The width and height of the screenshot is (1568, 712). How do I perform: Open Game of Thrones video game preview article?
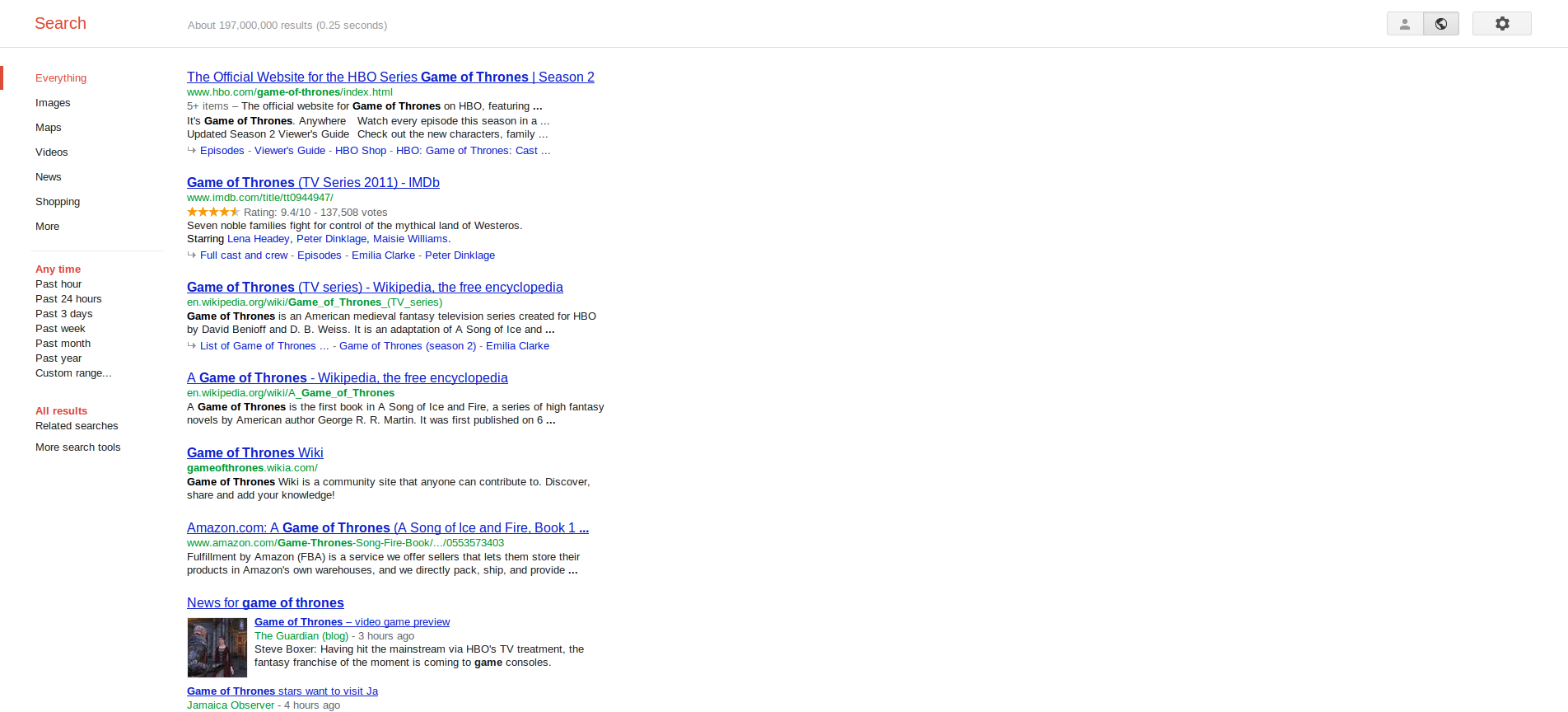352,622
